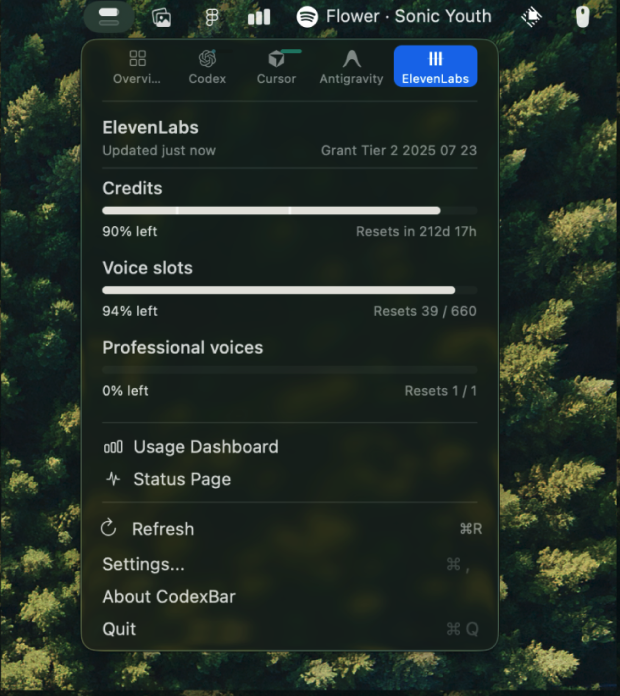This screenshot has height=696, width=620.
Task: Click the Credits progress bar
Action: [290, 210]
